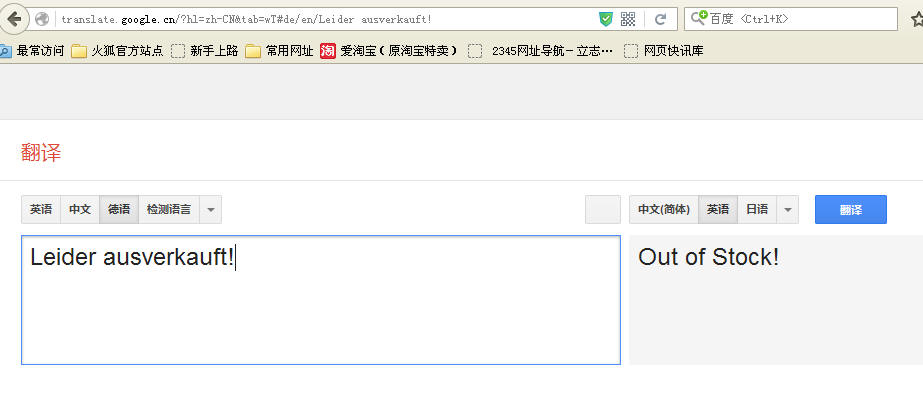Open the QR code icon in address bar
This screenshot has width=923, height=393.
pos(628,19)
